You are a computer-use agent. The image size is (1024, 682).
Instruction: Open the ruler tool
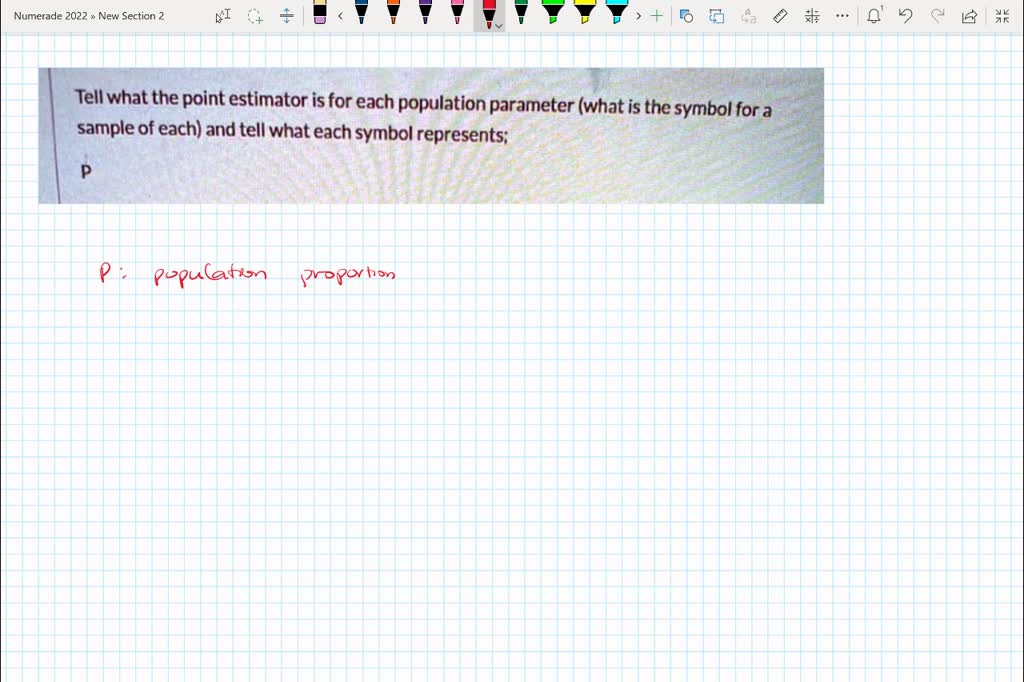click(781, 16)
